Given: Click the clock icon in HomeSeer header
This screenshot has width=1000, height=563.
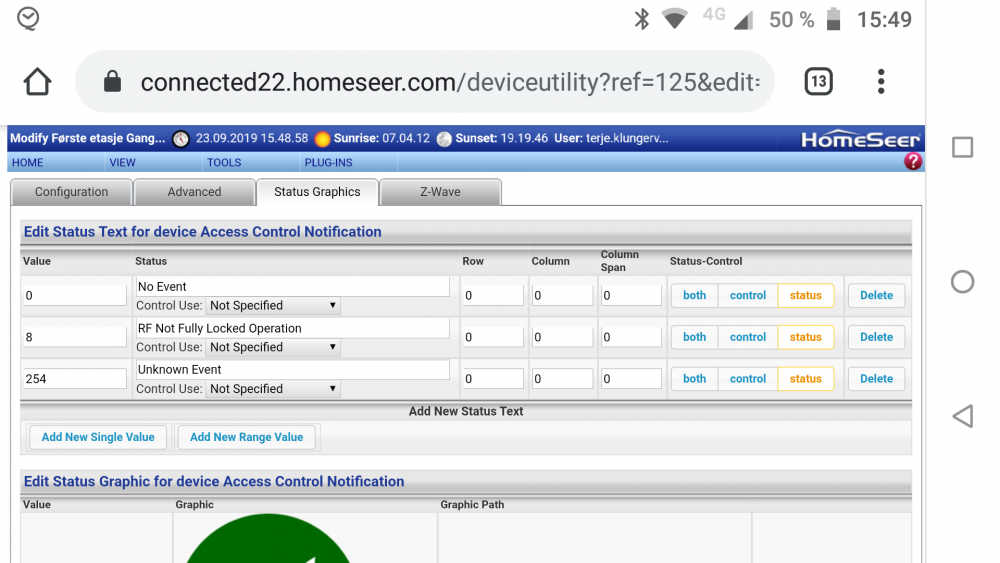Looking at the screenshot, I should click(181, 139).
